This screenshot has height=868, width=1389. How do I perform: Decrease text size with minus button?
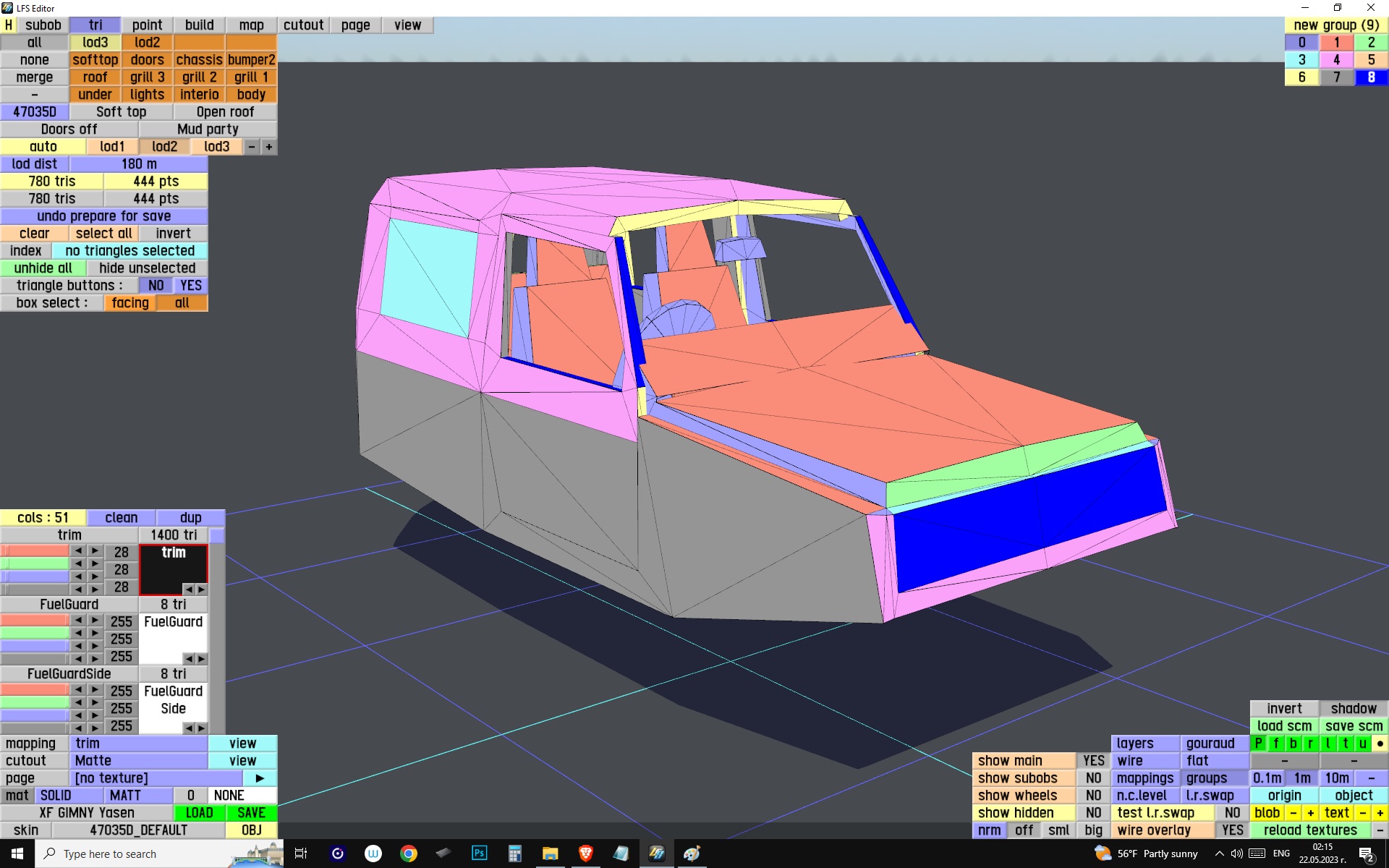1362,812
